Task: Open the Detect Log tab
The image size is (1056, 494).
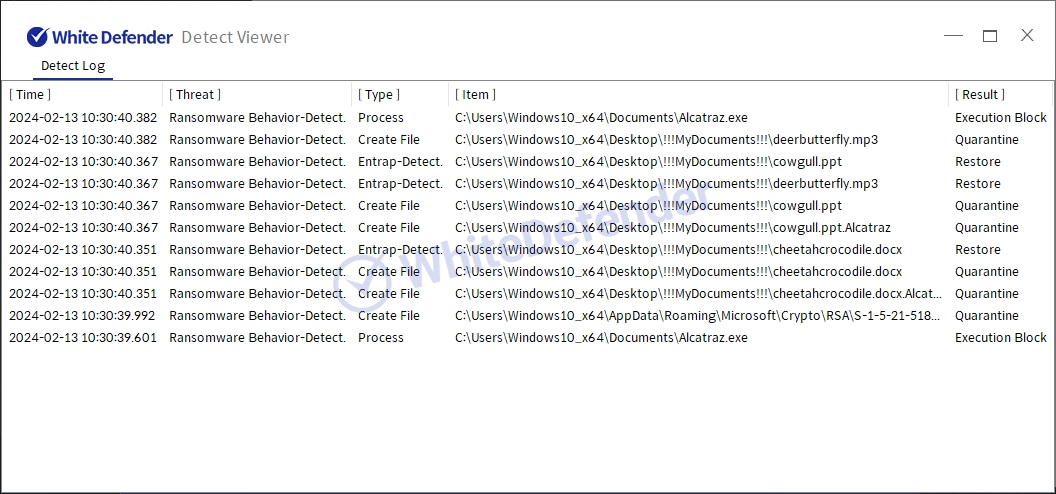Action: (73, 66)
